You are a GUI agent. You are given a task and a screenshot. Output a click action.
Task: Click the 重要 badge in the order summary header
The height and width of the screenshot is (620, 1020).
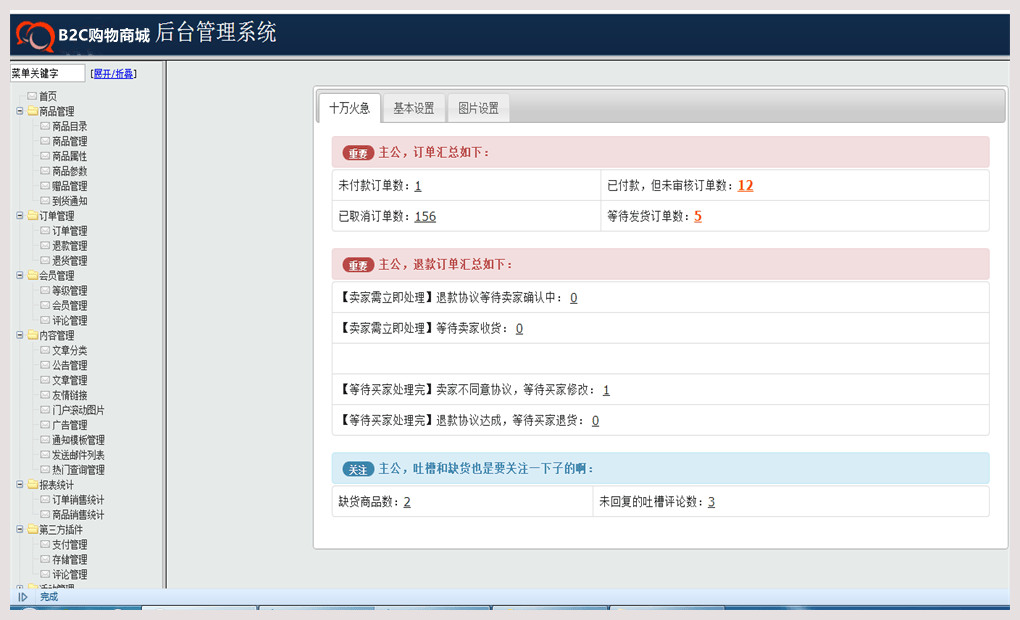357,150
